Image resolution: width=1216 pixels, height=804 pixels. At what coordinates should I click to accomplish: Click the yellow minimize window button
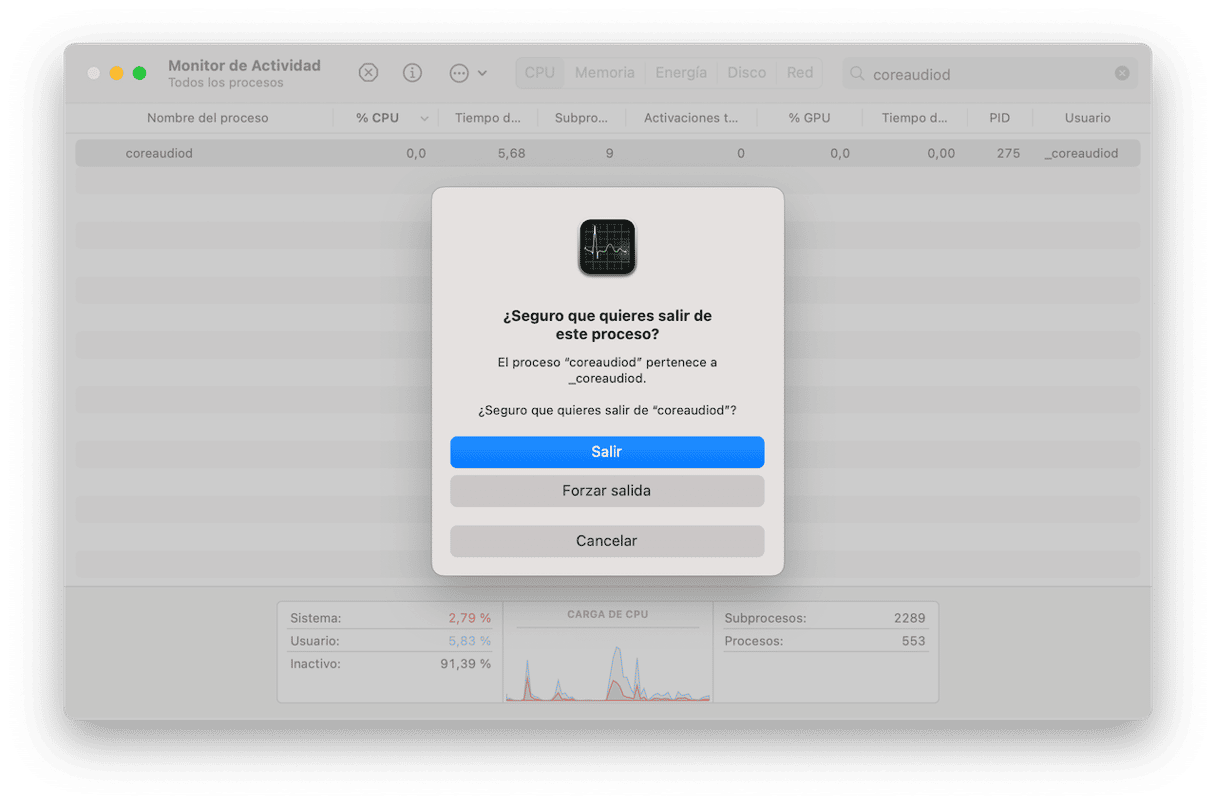[x=117, y=73]
